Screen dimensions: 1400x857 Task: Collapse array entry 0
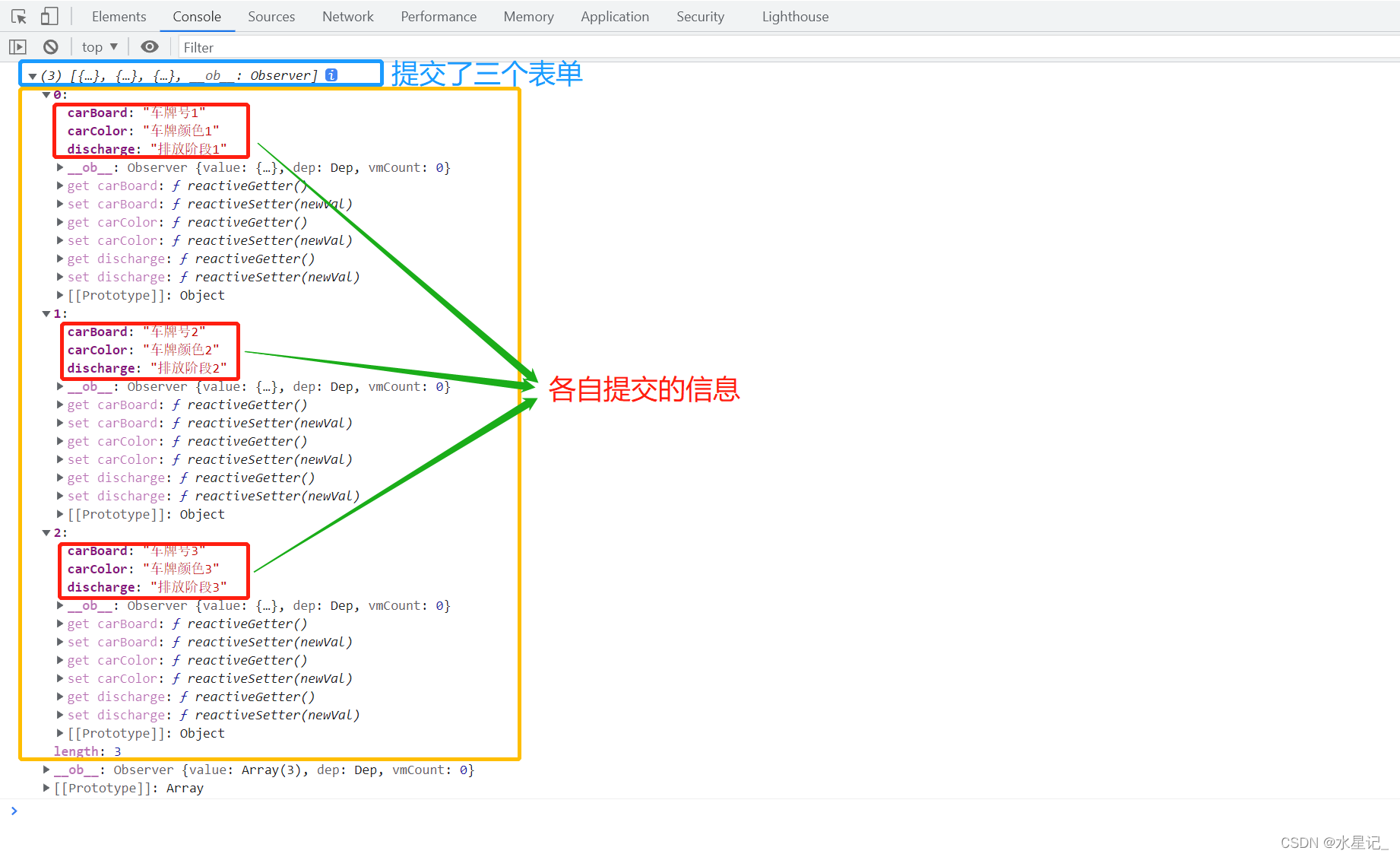46,94
